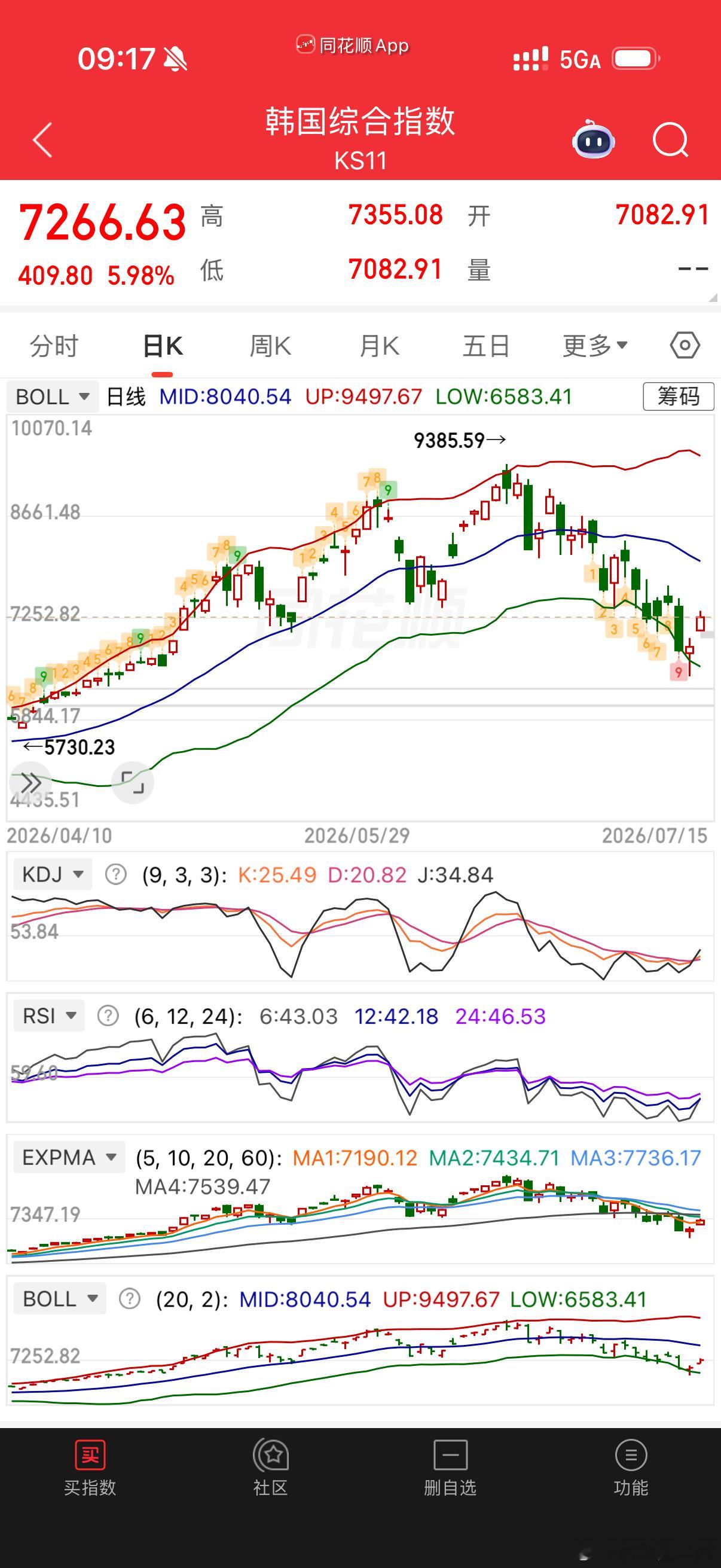Tap the K:25.49 value
This screenshot has height=1568, width=721.
(277, 875)
